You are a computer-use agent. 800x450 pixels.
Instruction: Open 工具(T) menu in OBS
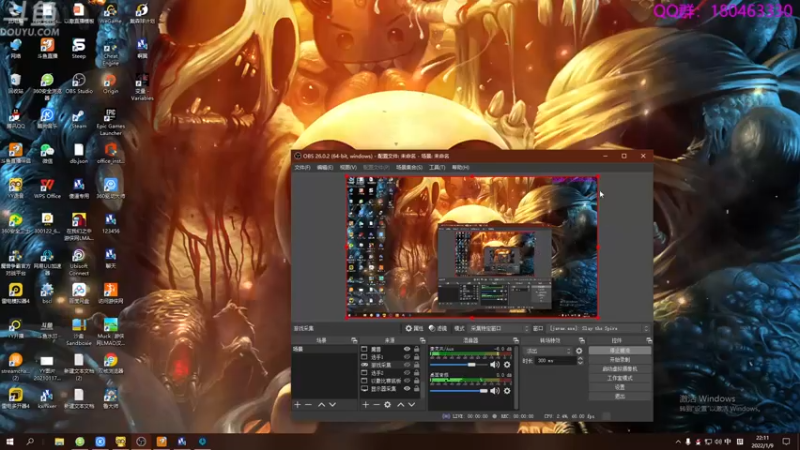pos(437,167)
